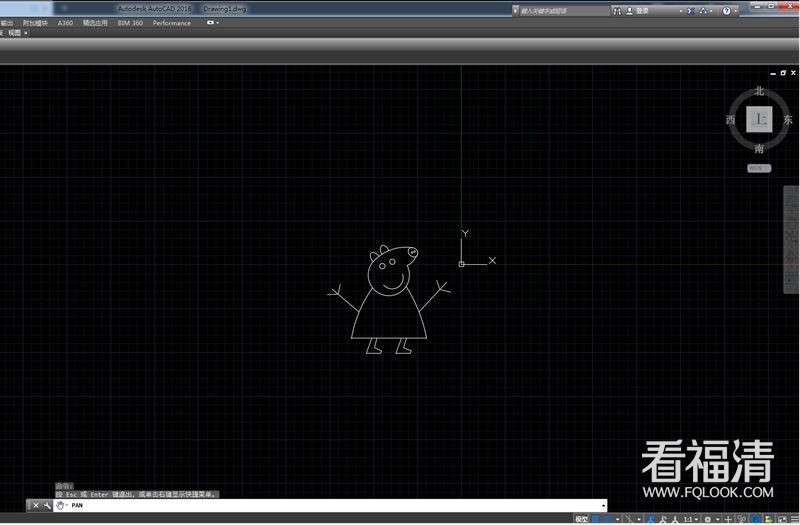Toggle snap mode in status bar
Image resolution: width=800 pixels, height=525 pixels.
click(x=608, y=519)
